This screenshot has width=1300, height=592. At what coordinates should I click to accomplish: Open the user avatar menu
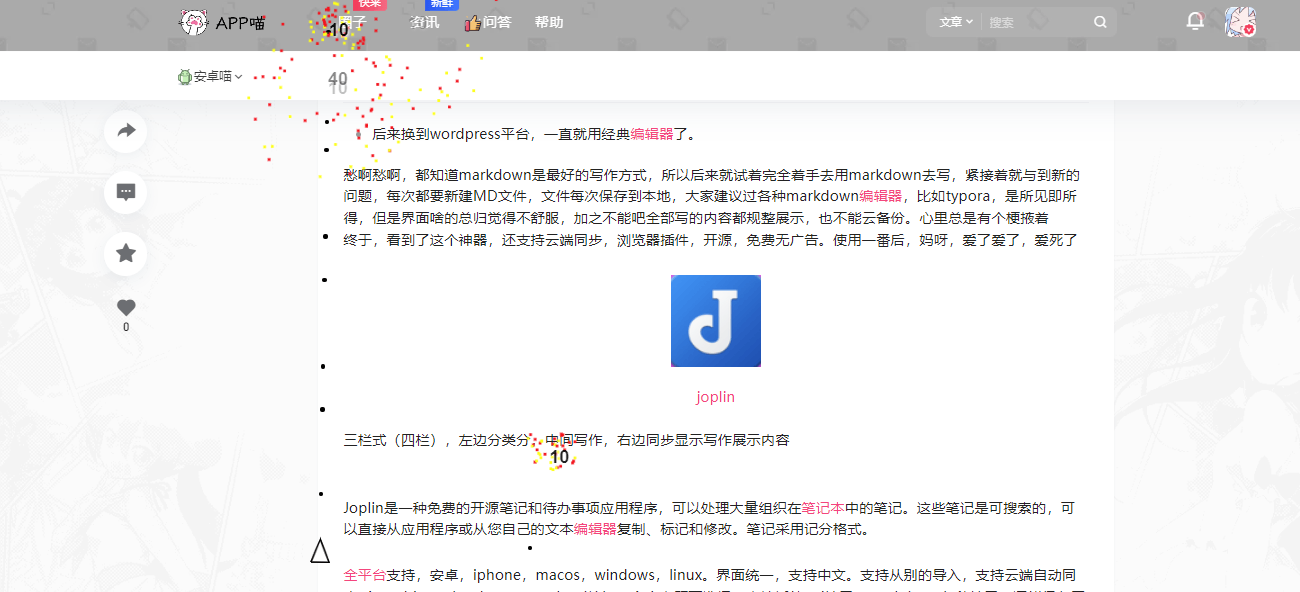(x=1240, y=22)
